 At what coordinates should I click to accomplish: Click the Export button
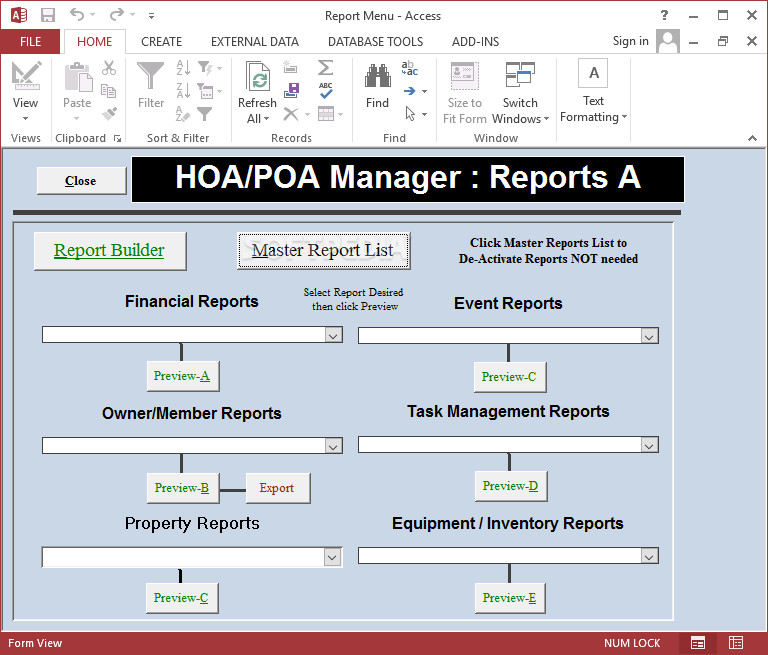pyautogui.click(x=277, y=488)
